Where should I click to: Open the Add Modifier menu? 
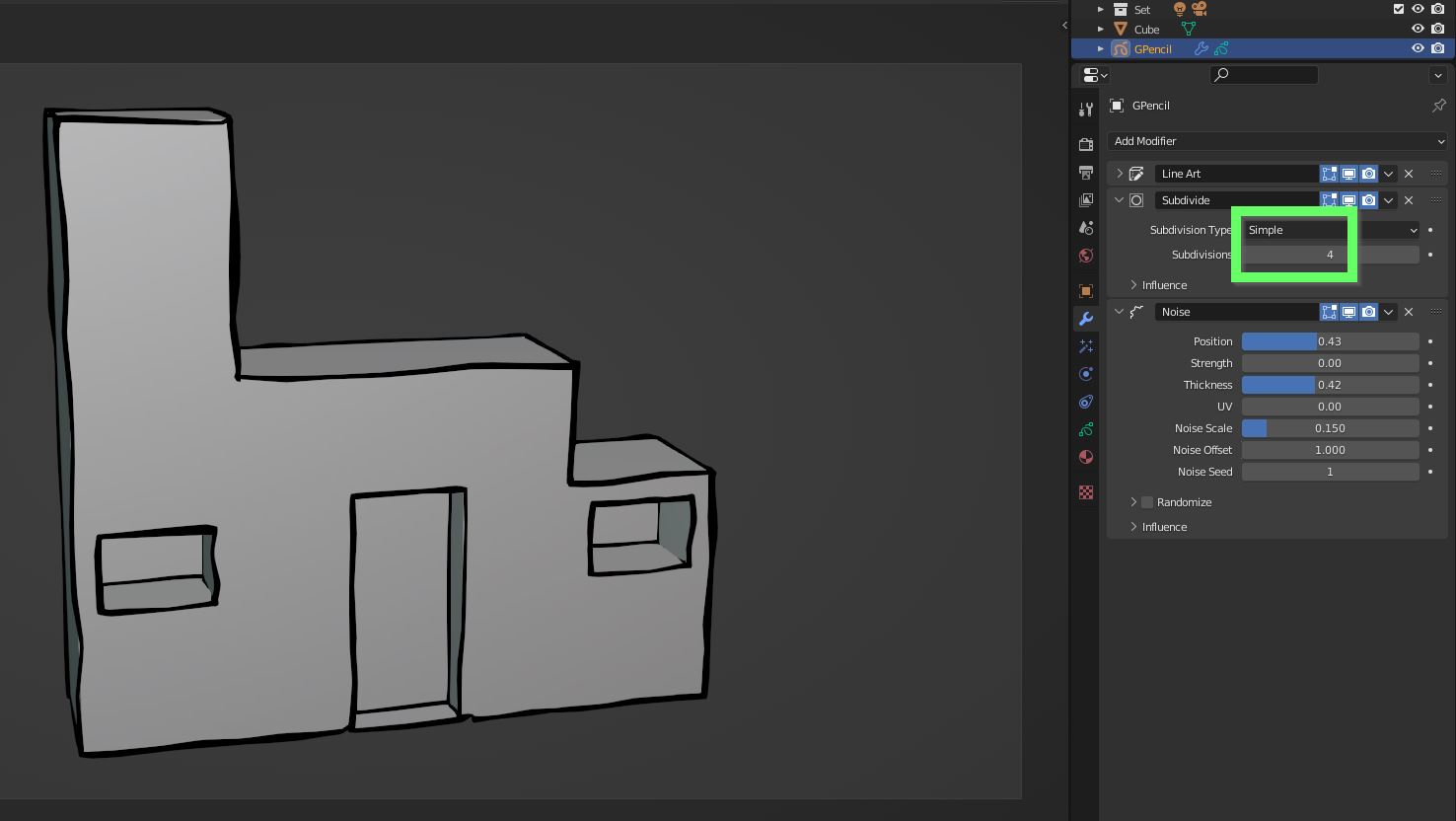coord(1276,141)
